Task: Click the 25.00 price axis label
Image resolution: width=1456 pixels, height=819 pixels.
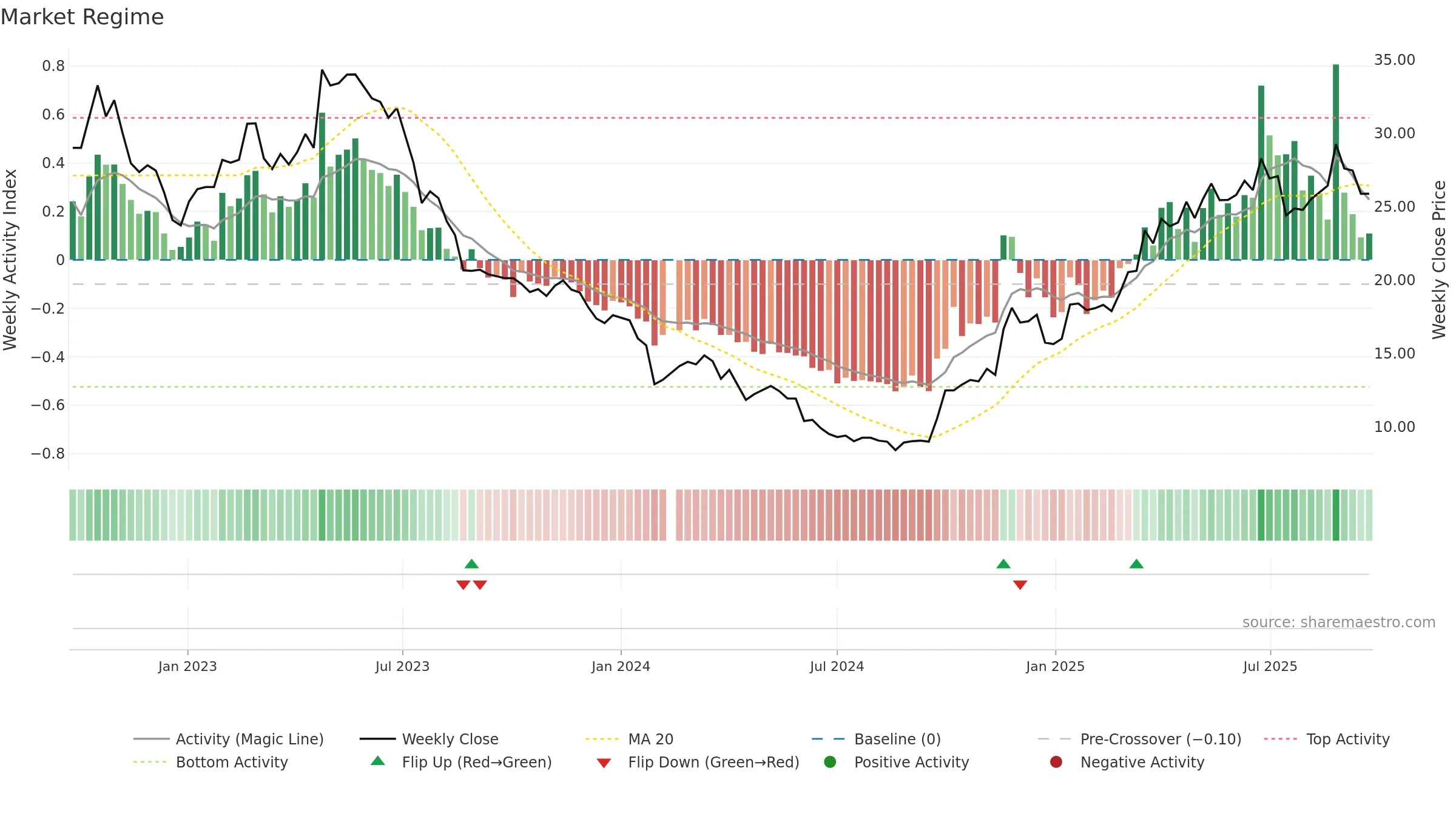Action: coord(1395,207)
